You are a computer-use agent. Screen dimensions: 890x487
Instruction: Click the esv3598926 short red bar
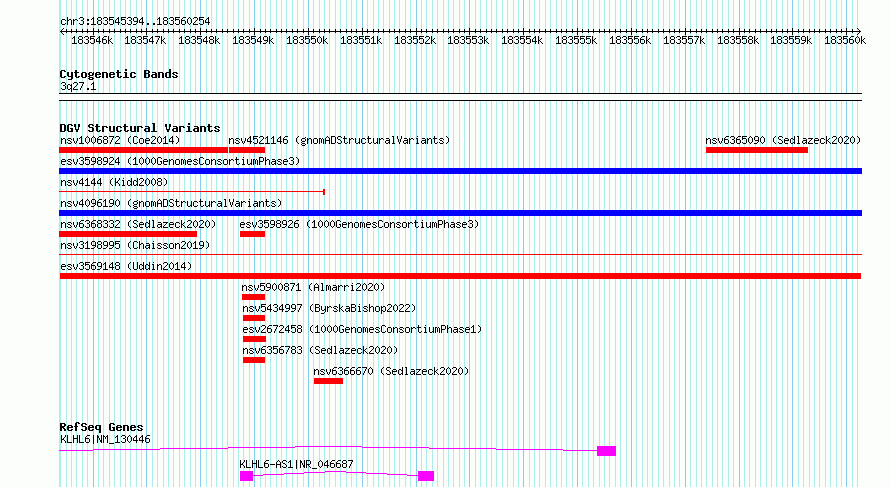click(253, 234)
